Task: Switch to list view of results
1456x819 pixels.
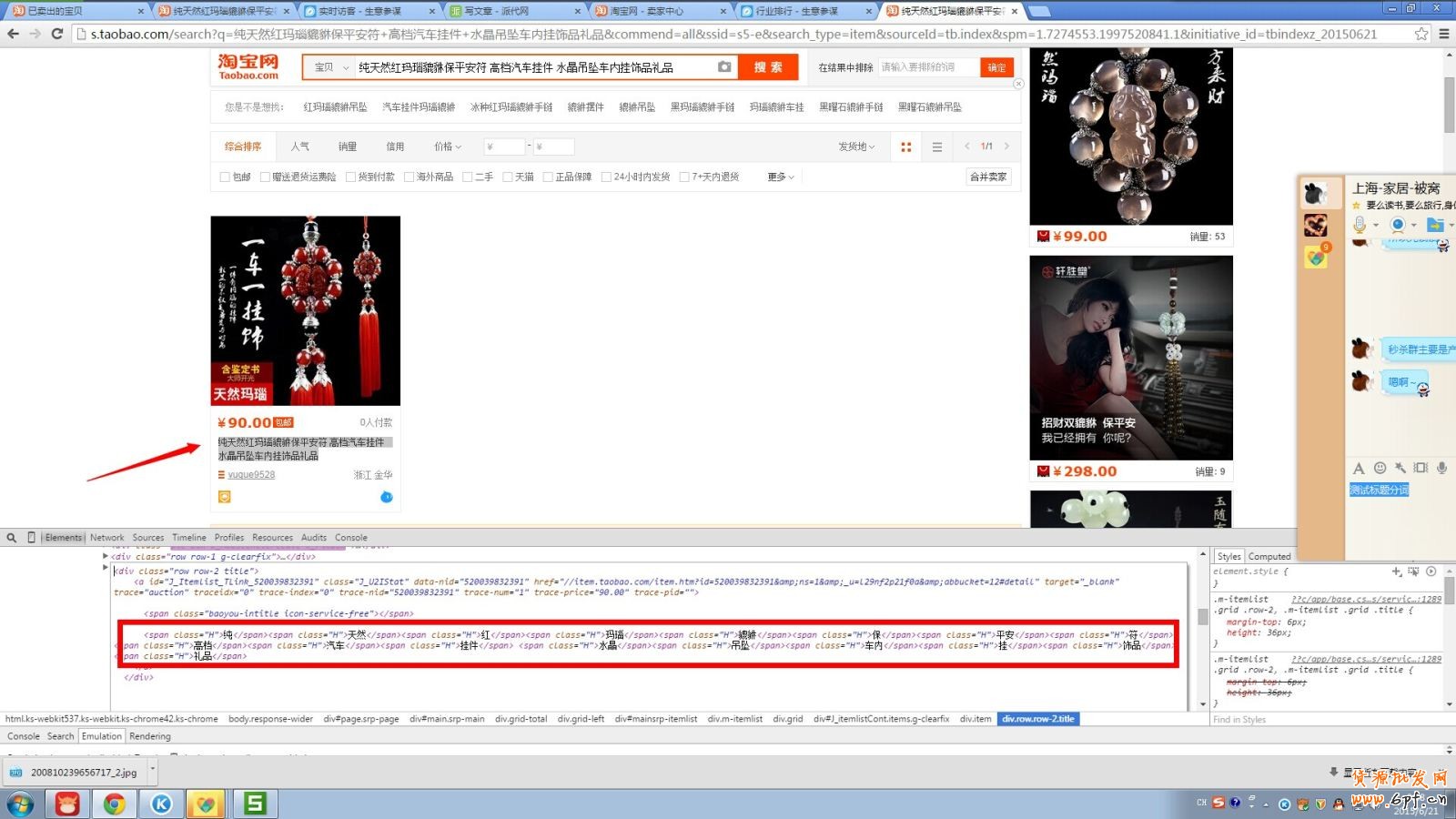Action: 936,147
